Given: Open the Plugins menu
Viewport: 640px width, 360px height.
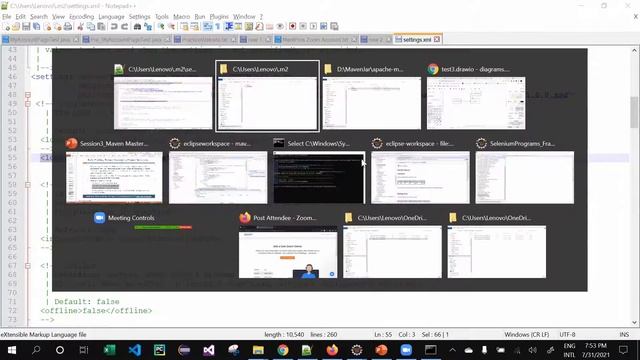Looking at the screenshot, I should (x=219, y=17).
